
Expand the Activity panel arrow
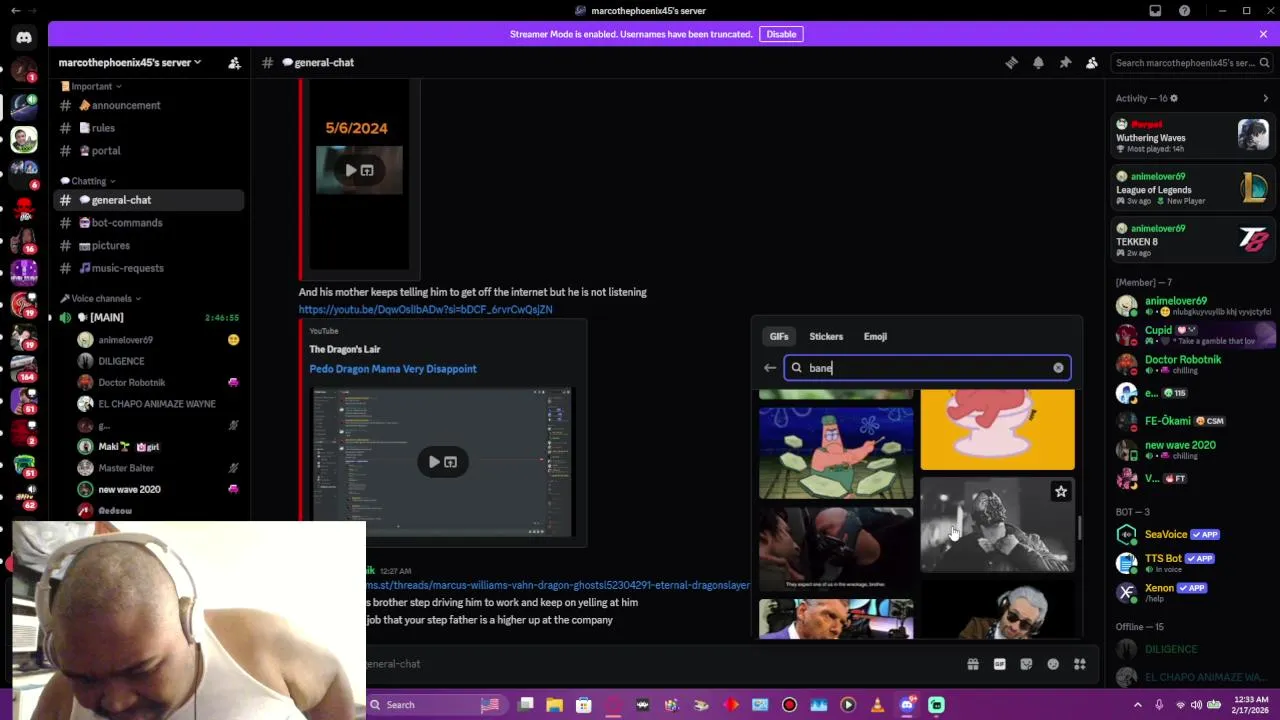pyautogui.click(x=1265, y=98)
